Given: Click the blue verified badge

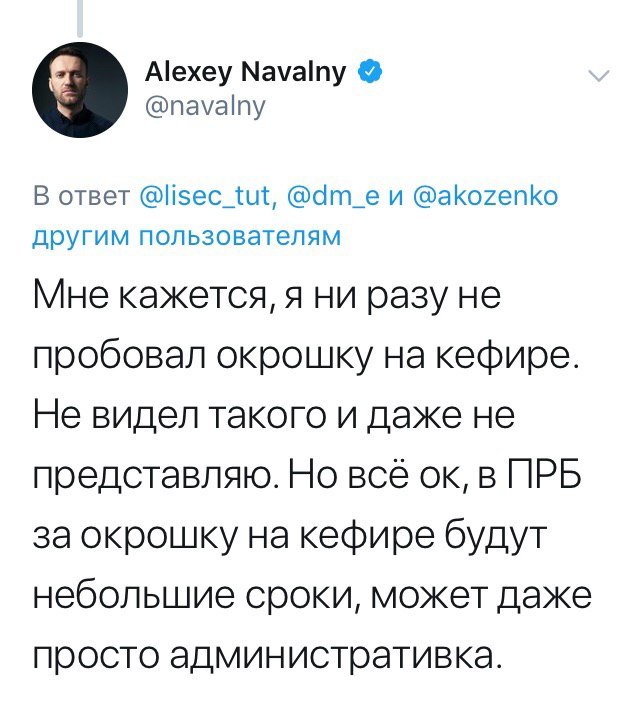Looking at the screenshot, I should click(368, 72).
